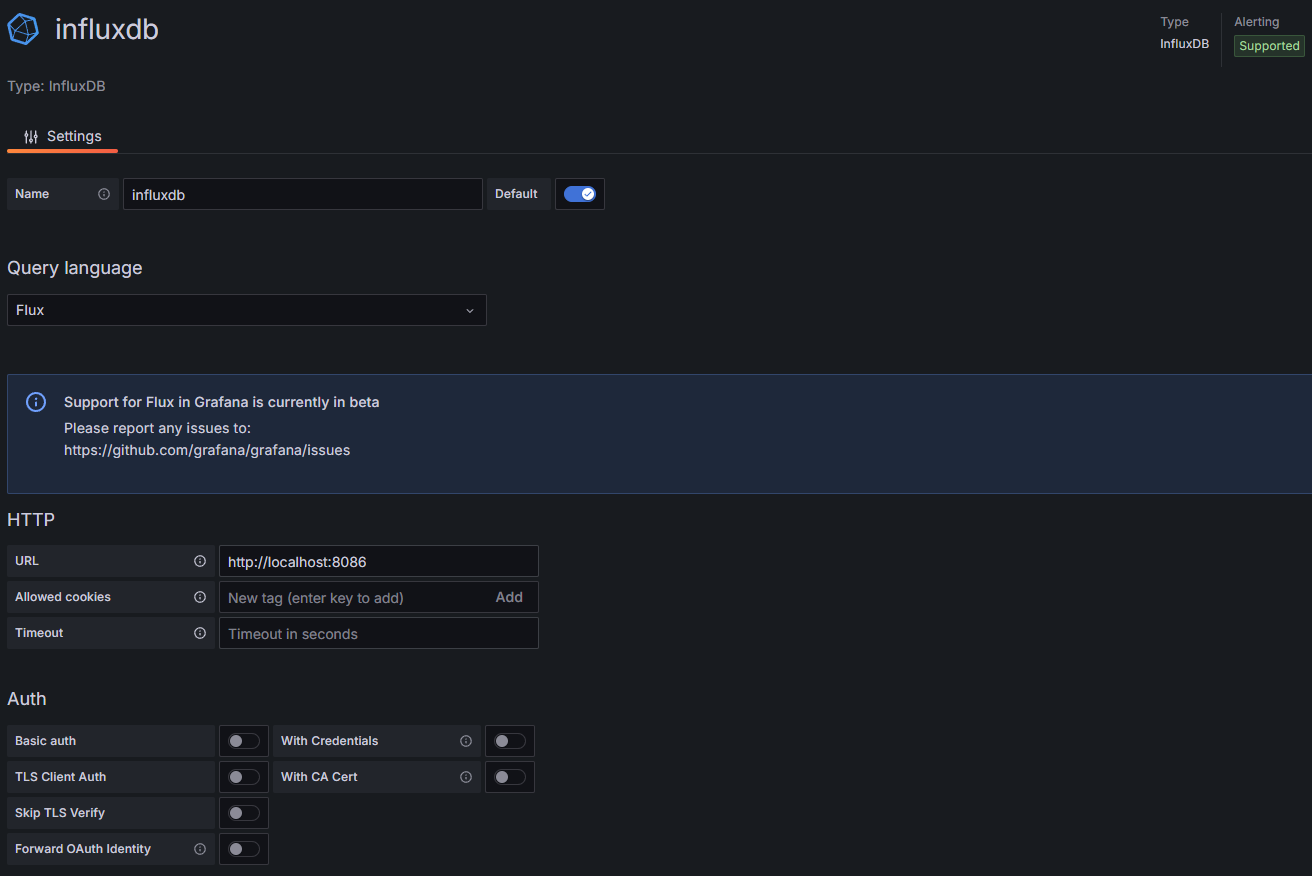This screenshot has width=1312, height=876.
Task: Disable the Default data source toggle
Action: (579, 194)
